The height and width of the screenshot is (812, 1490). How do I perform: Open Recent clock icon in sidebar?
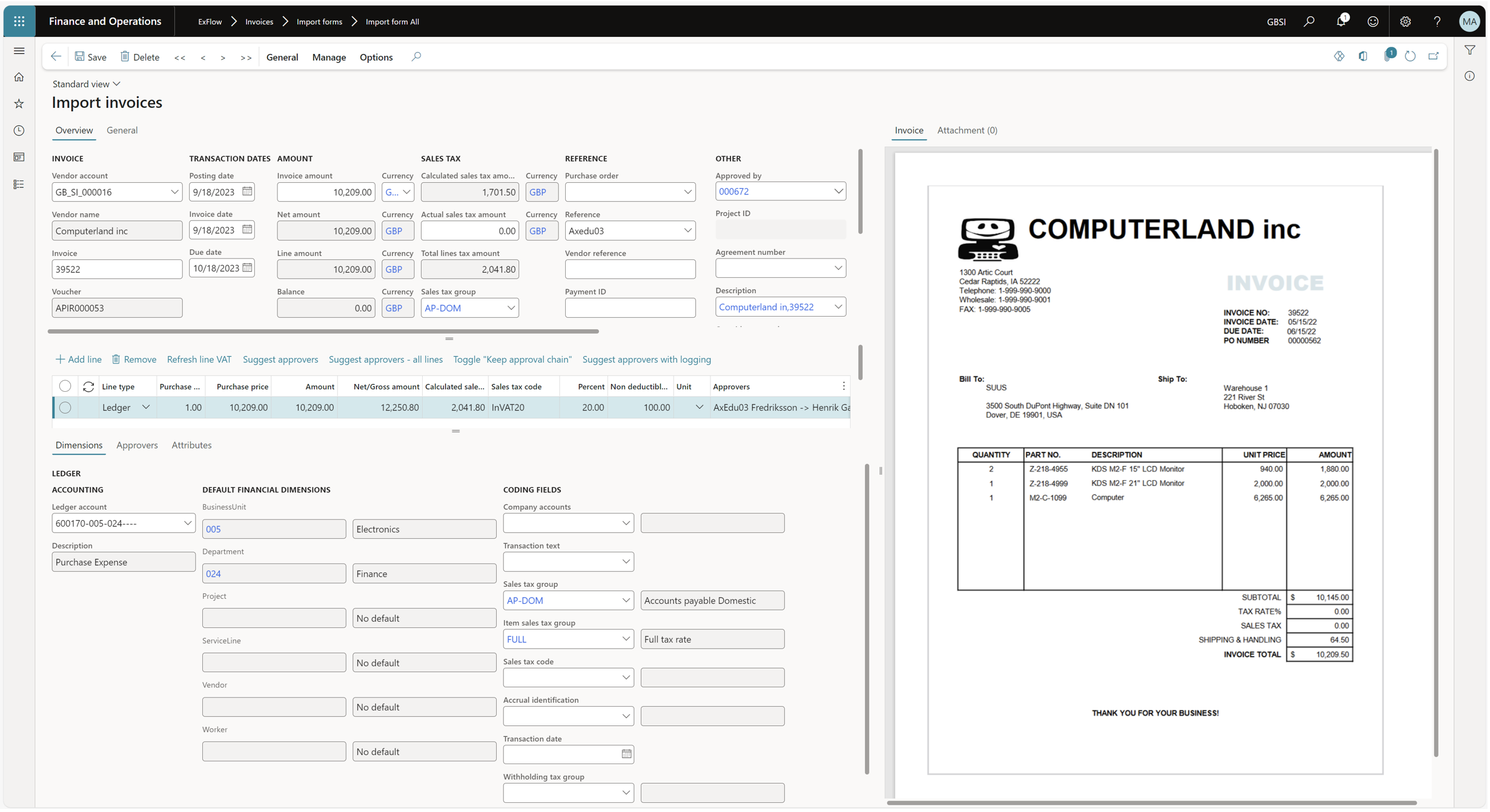pyautogui.click(x=19, y=130)
